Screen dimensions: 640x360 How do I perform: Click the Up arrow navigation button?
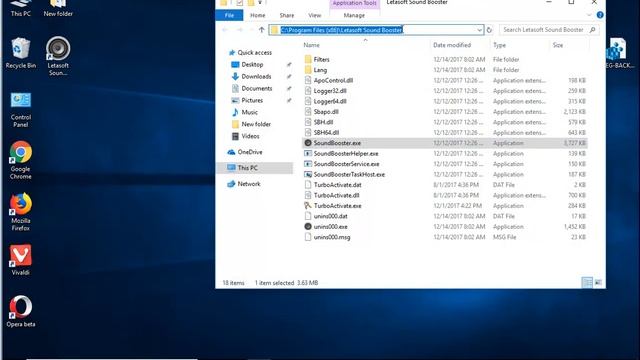261,30
